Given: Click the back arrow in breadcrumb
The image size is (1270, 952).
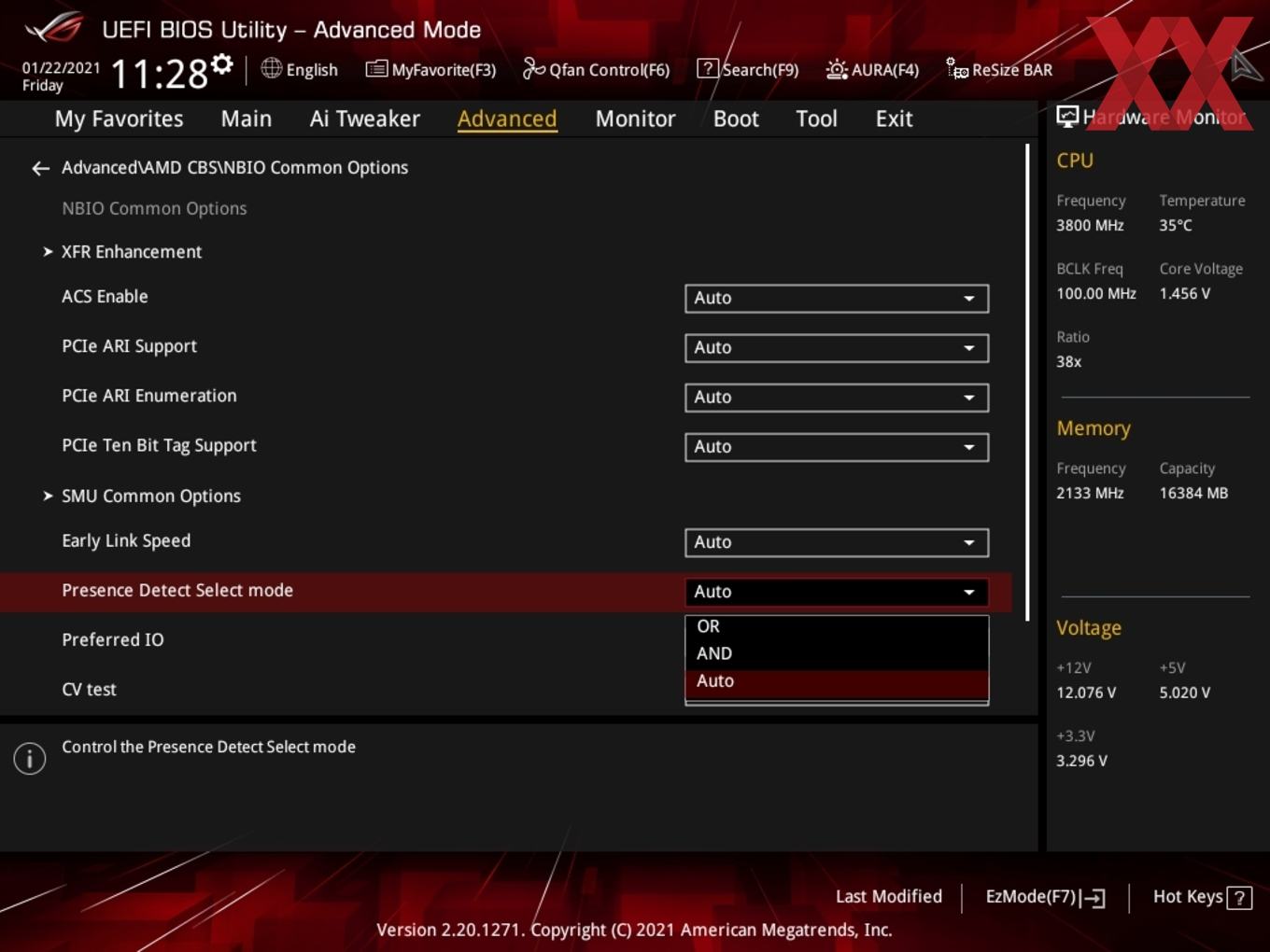Looking at the screenshot, I should pos(40,168).
